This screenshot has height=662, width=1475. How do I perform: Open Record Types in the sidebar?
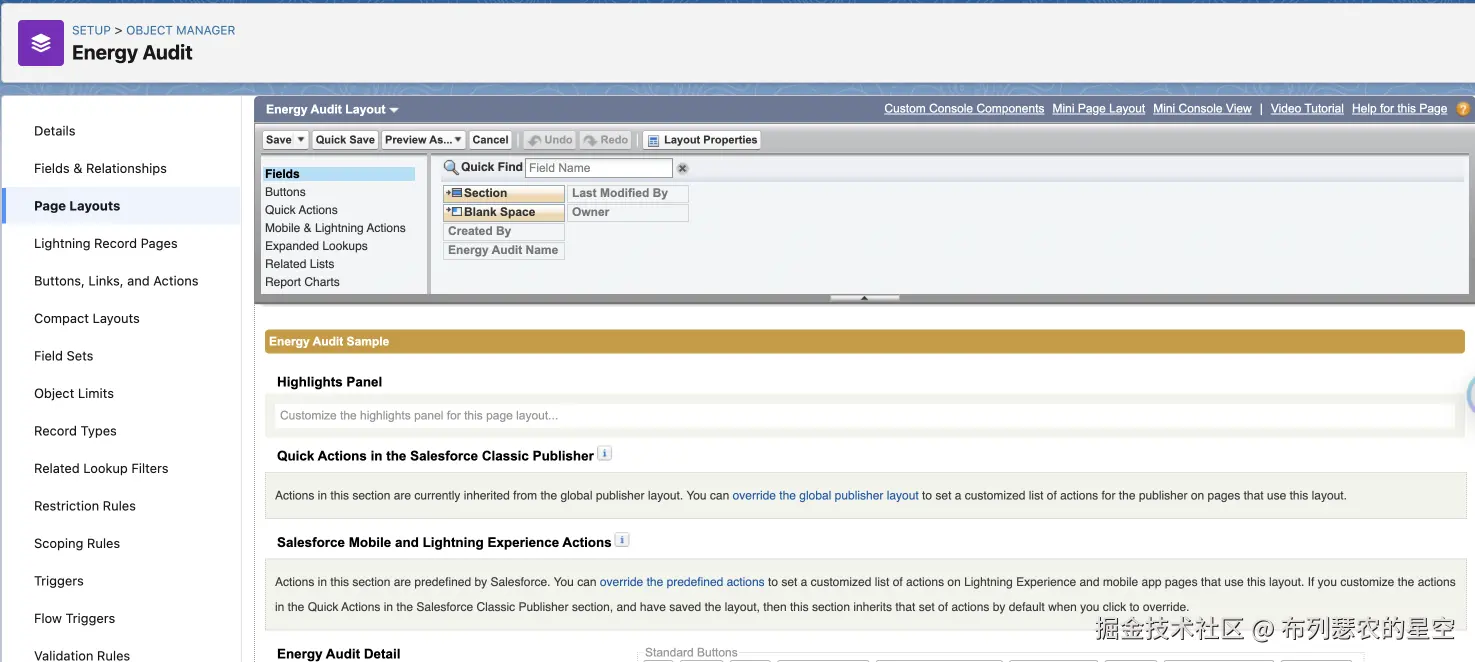[75, 431]
